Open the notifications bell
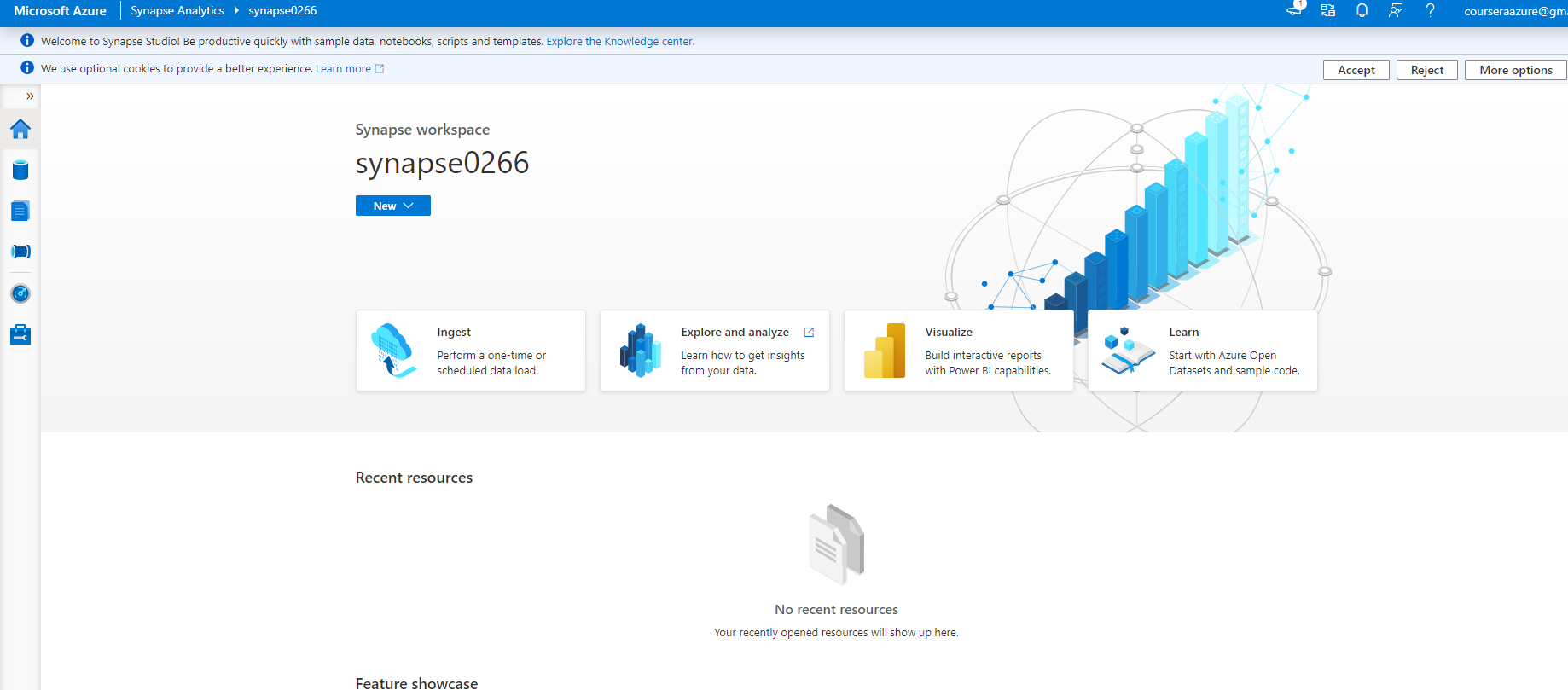This screenshot has height=690, width=1568. [1362, 10]
